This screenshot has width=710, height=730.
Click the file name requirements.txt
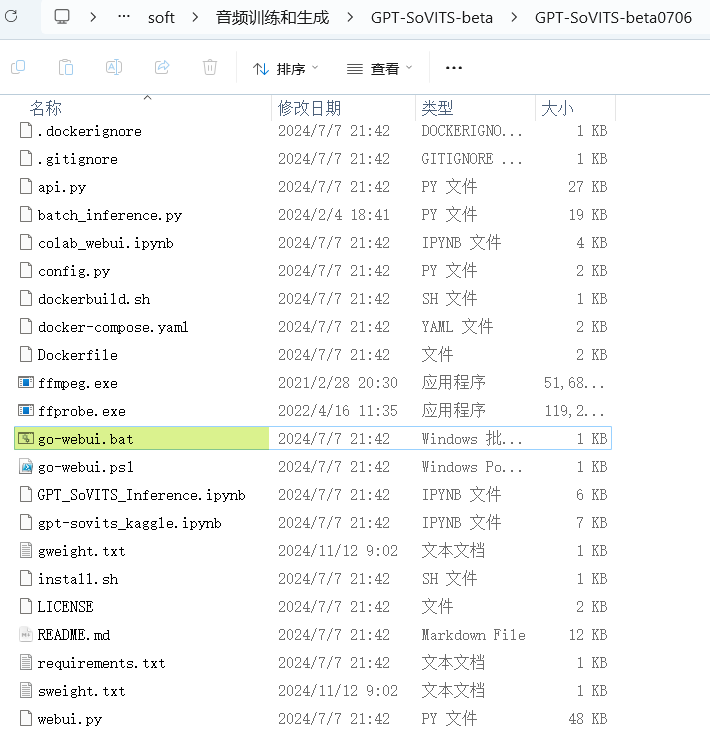point(101,663)
